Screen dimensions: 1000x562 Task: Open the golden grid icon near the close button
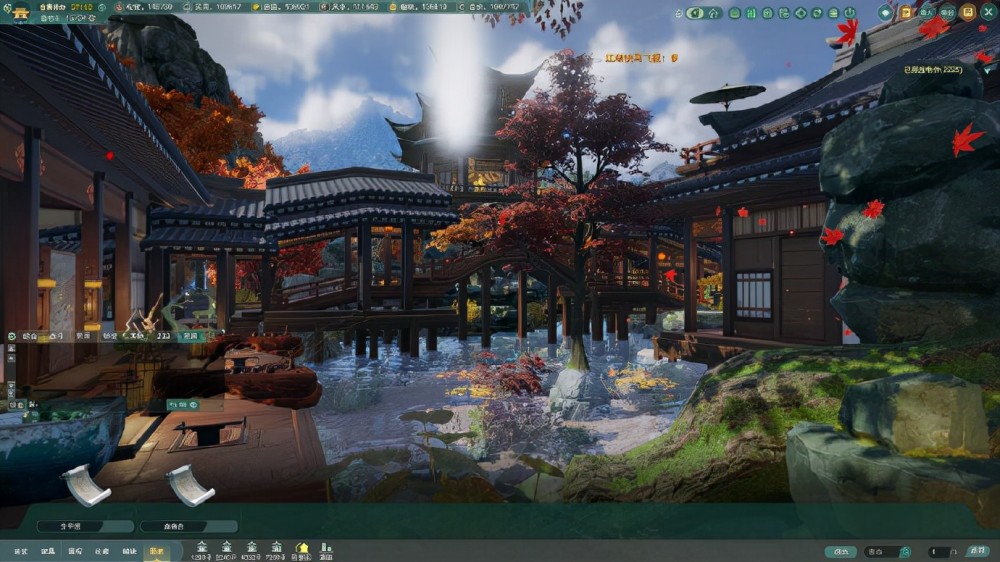click(967, 13)
